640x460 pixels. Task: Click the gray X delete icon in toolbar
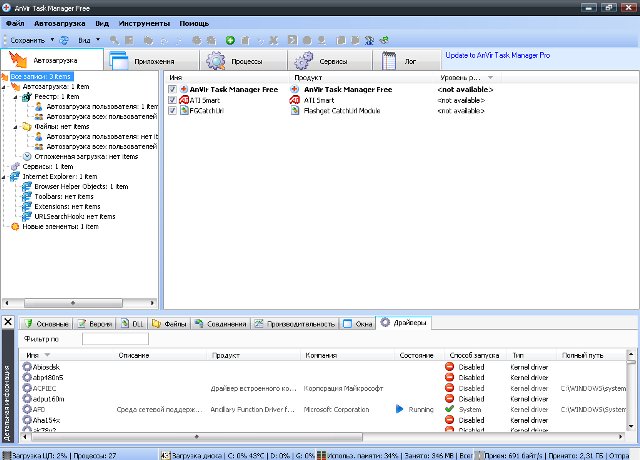tap(273, 40)
